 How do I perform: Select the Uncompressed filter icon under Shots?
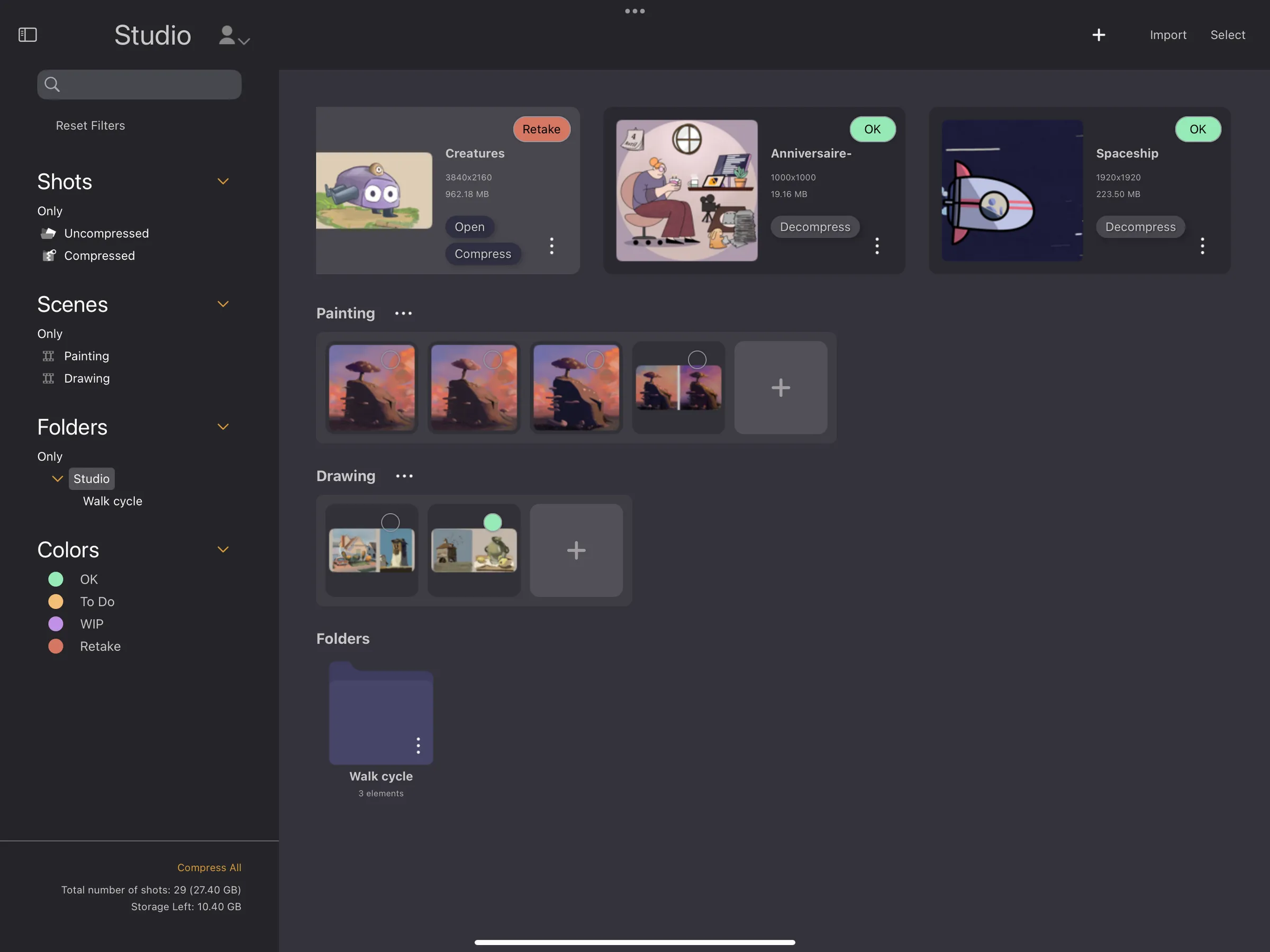click(49, 233)
